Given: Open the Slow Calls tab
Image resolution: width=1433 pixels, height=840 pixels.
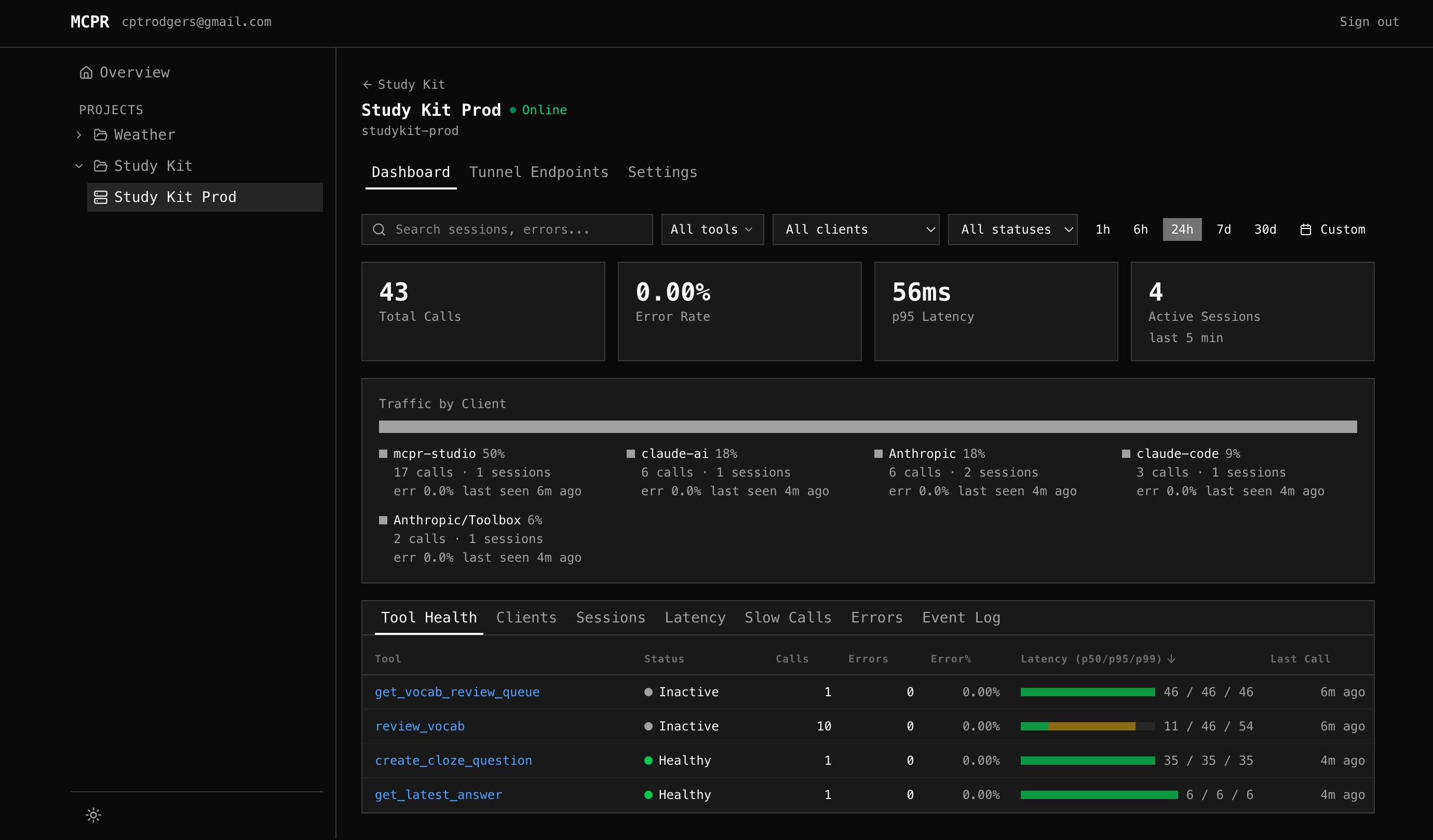Looking at the screenshot, I should pos(788,618).
